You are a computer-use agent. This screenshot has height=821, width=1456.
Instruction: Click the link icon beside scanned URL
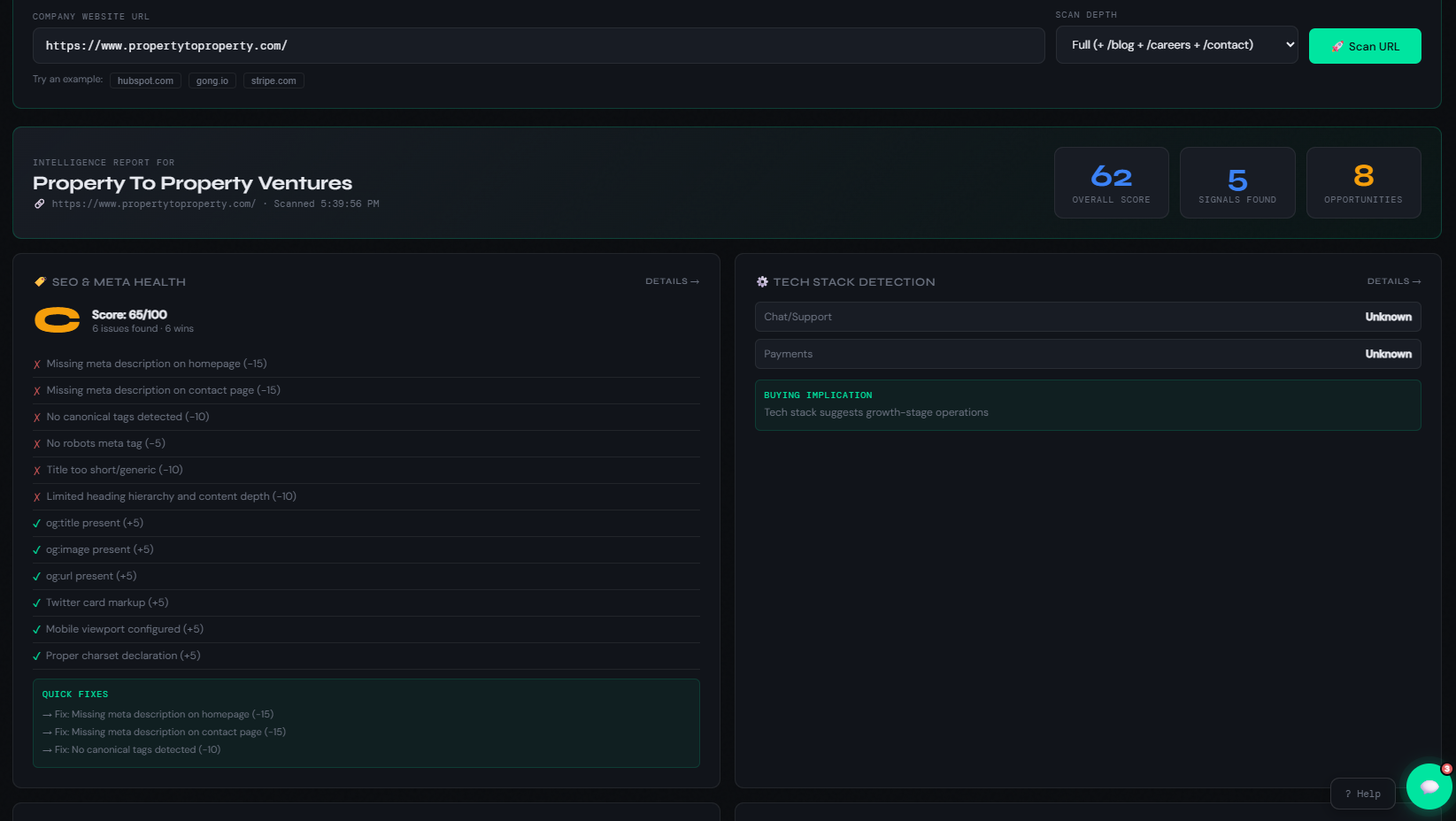click(39, 203)
